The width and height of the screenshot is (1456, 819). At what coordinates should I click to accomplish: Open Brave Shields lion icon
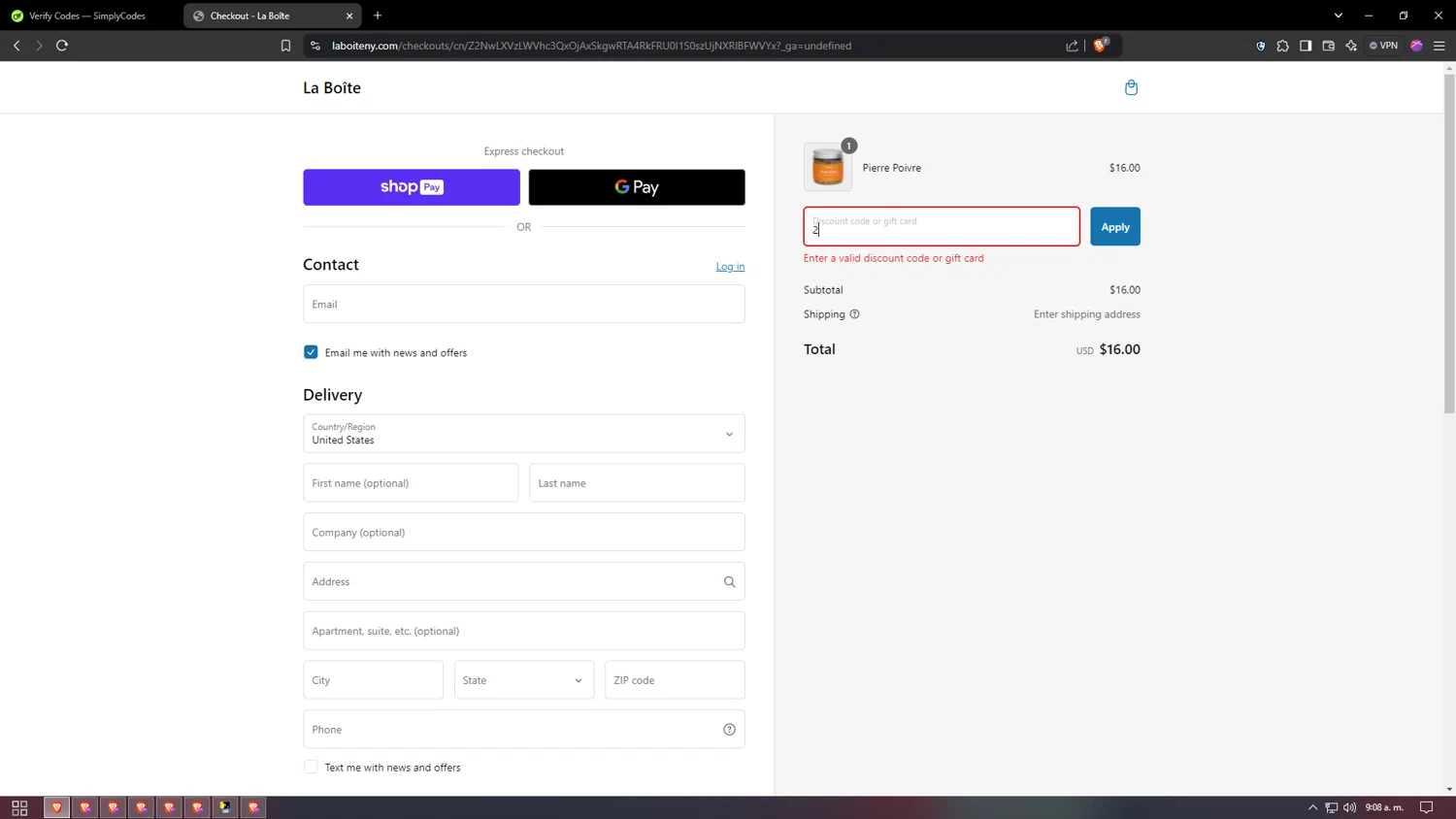click(x=1101, y=45)
